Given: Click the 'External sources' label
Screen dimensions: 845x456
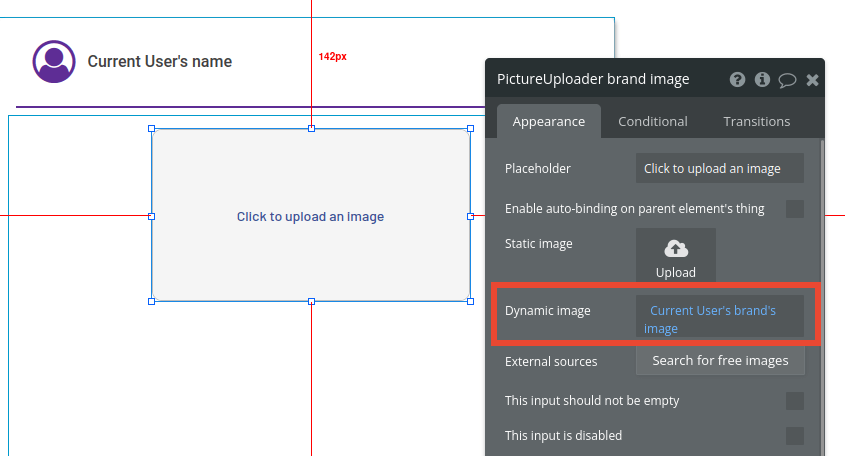Looking at the screenshot, I should [x=551, y=361].
